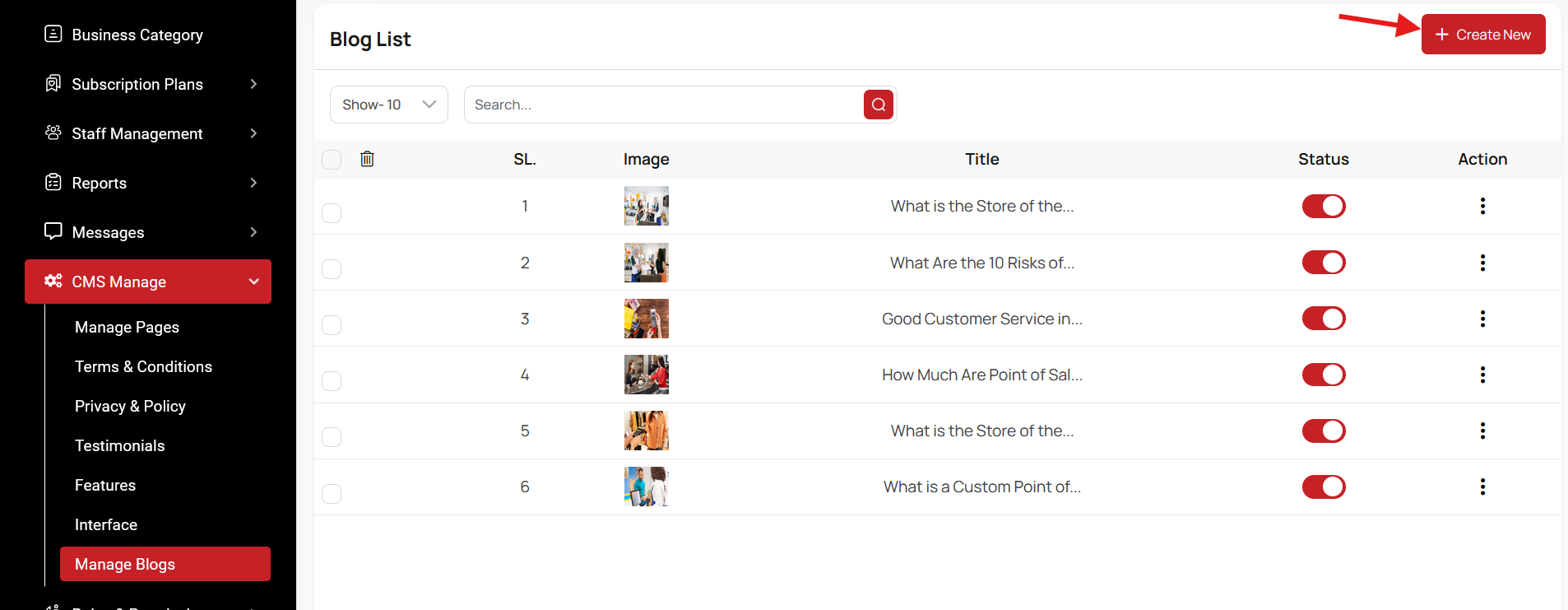Click the red search magnifier icon

point(878,105)
